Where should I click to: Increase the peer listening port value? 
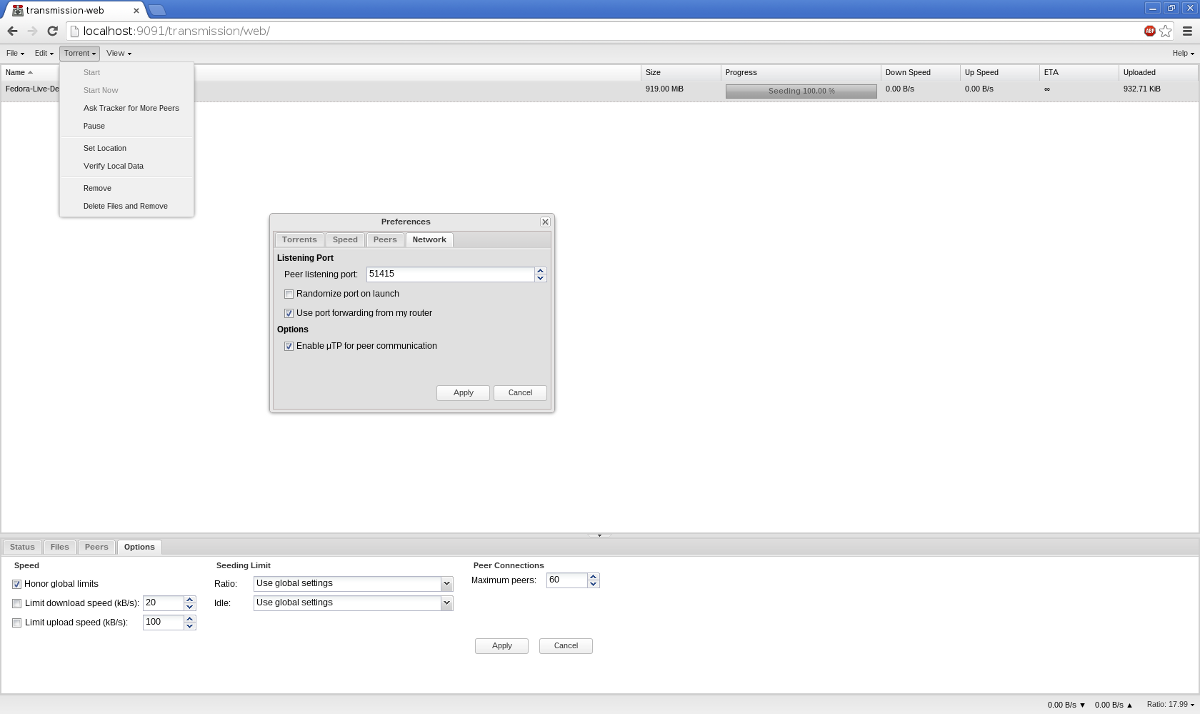540,270
